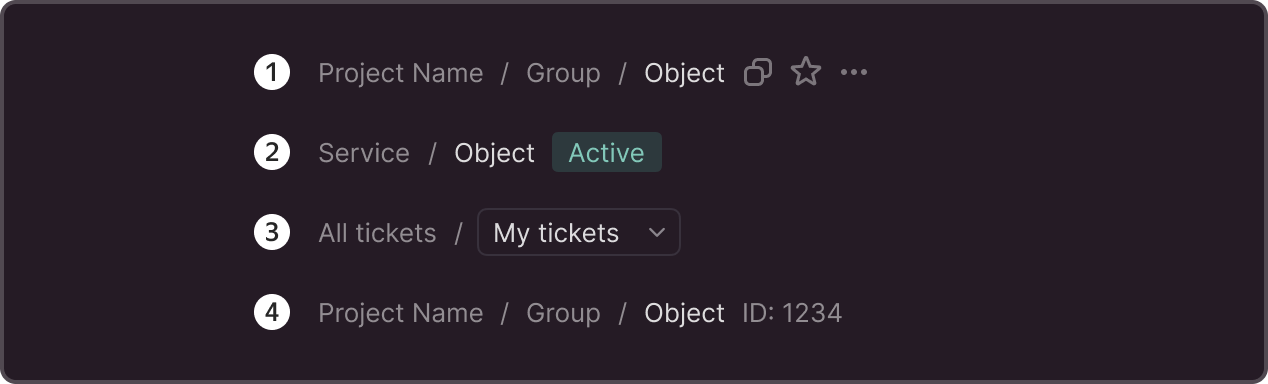The image size is (1268, 384).
Task: Open the Service breadcrumb link
Action: tap(364, 153)
